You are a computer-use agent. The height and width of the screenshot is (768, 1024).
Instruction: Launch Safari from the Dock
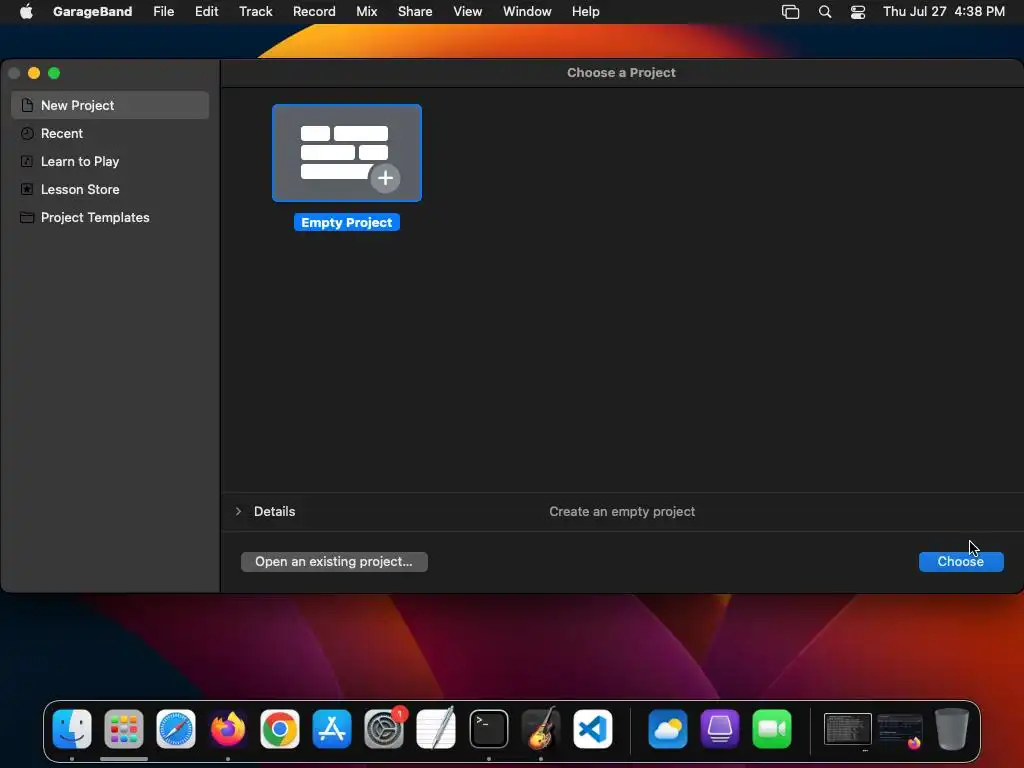pyautogui.click(x=176, y=729)
